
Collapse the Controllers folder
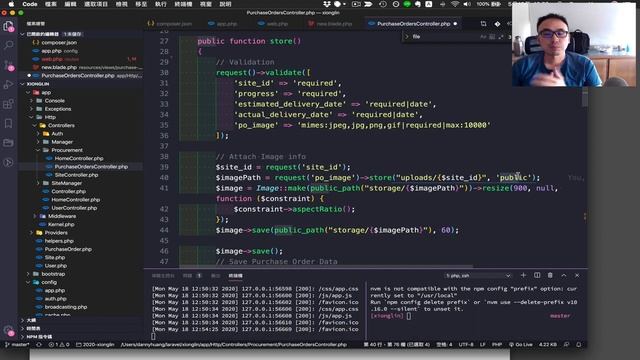point(35,125)
